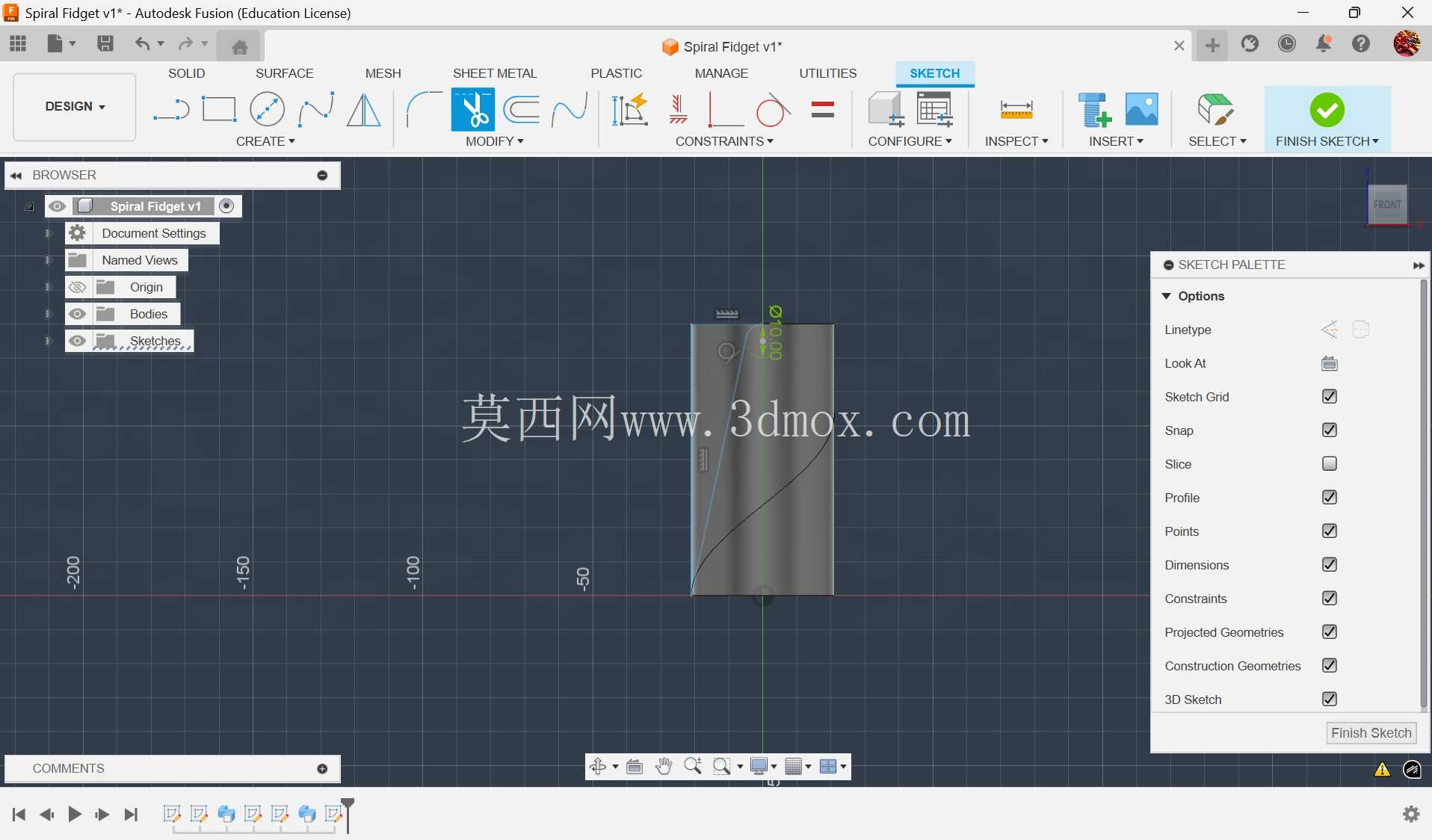Switch to the MESH tab
Screen dimensions: 1432x840
383,73
